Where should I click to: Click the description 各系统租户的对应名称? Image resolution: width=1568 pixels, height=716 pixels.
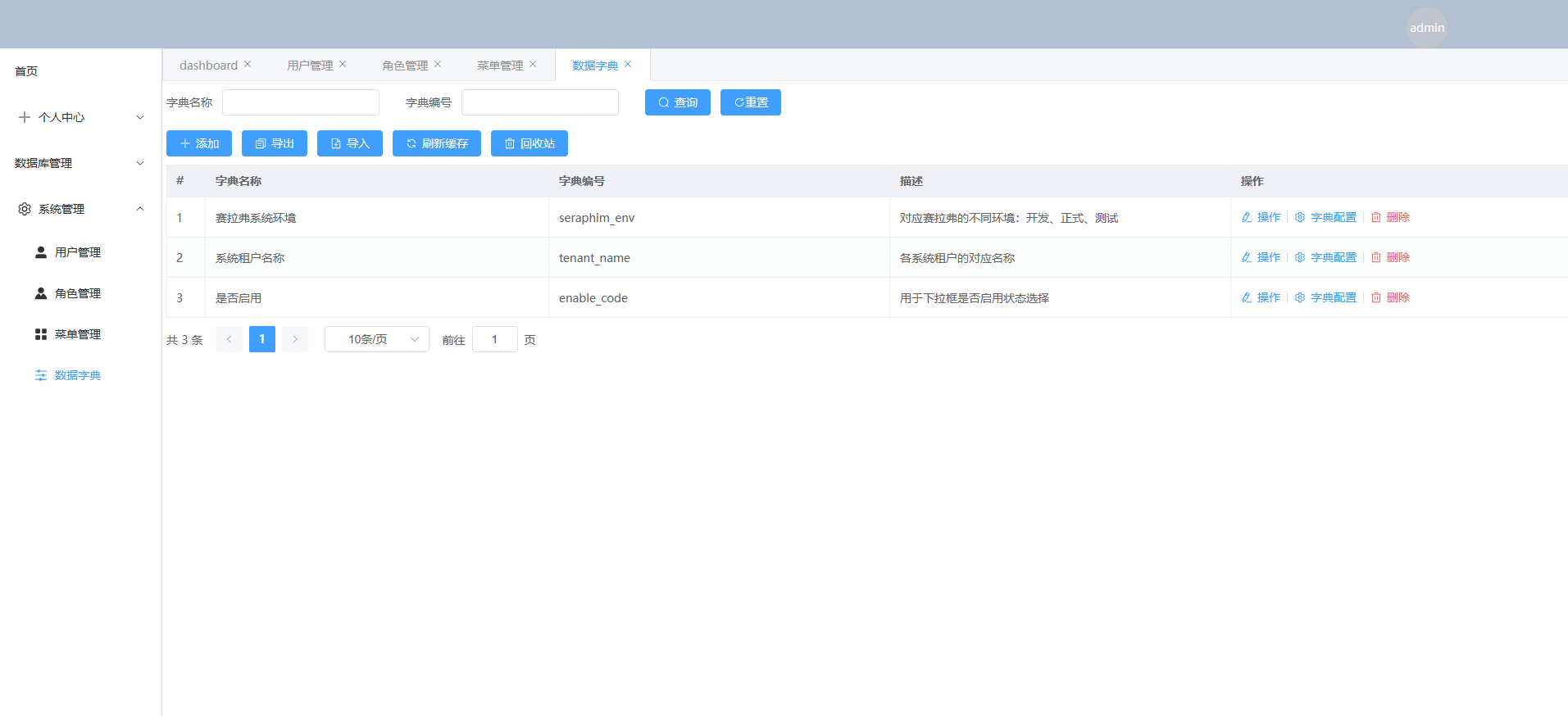pos(957,258)
